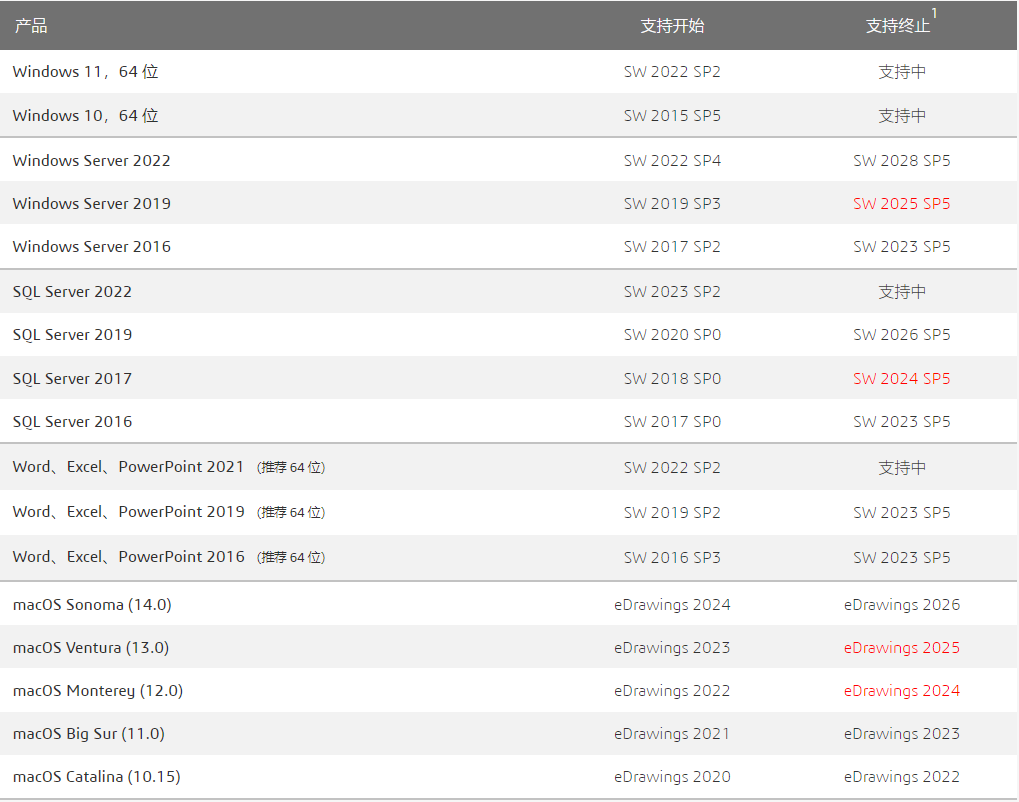Click 支持中 status in SQL Server 2022 row

902,292
